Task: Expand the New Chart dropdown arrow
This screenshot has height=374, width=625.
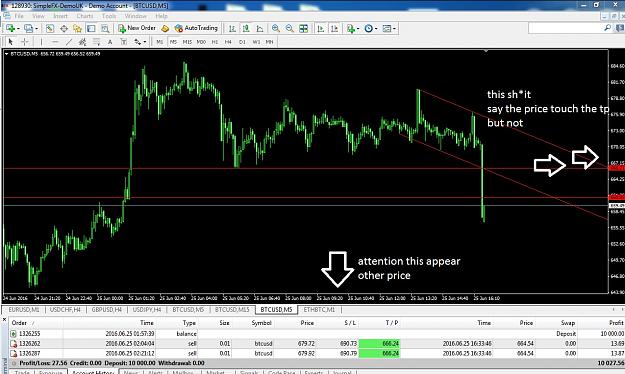Action: coord(18,29)
